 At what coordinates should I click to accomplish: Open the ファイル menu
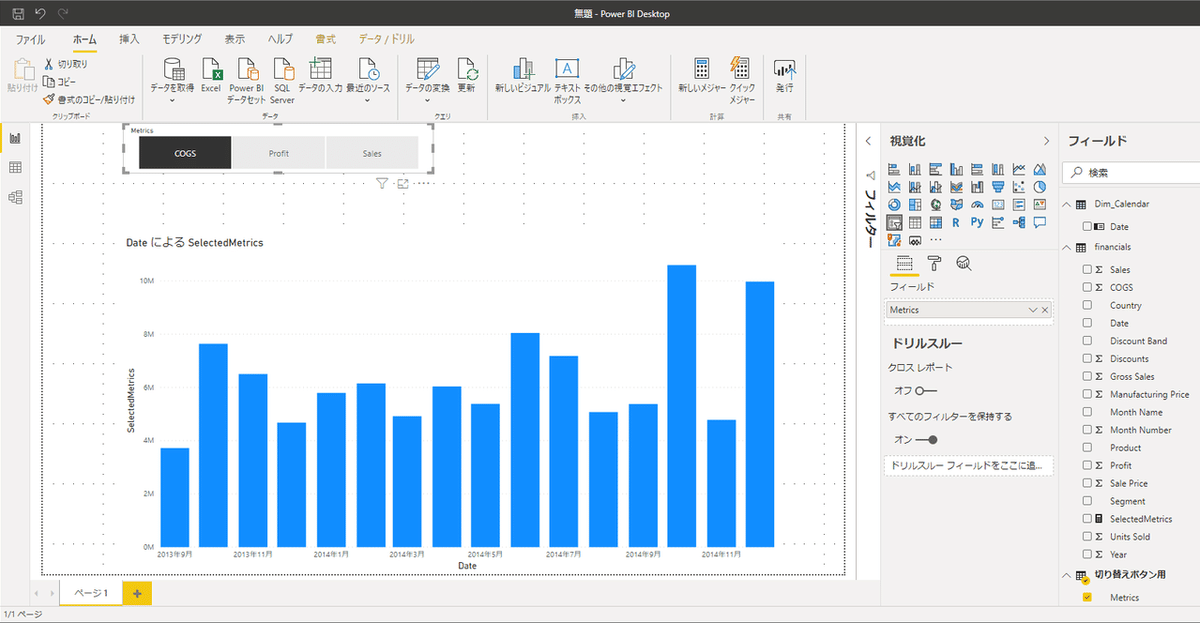pyautogui.click(x=30, y=39)
